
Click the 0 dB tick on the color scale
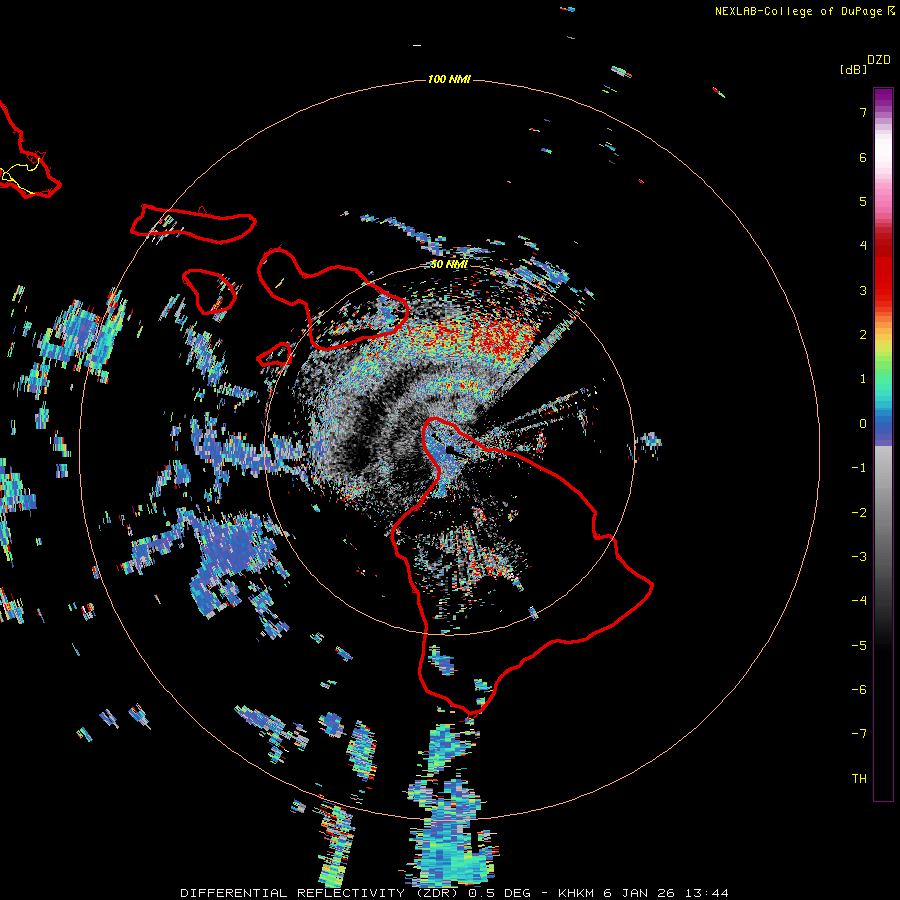coord(863,424)
